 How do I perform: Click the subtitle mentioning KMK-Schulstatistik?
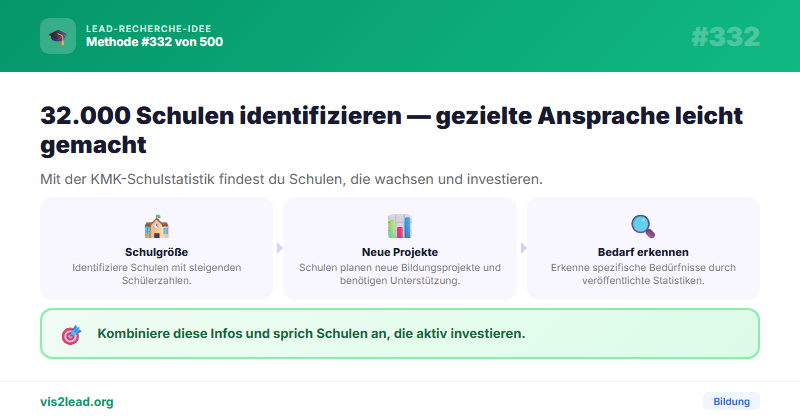291,180
